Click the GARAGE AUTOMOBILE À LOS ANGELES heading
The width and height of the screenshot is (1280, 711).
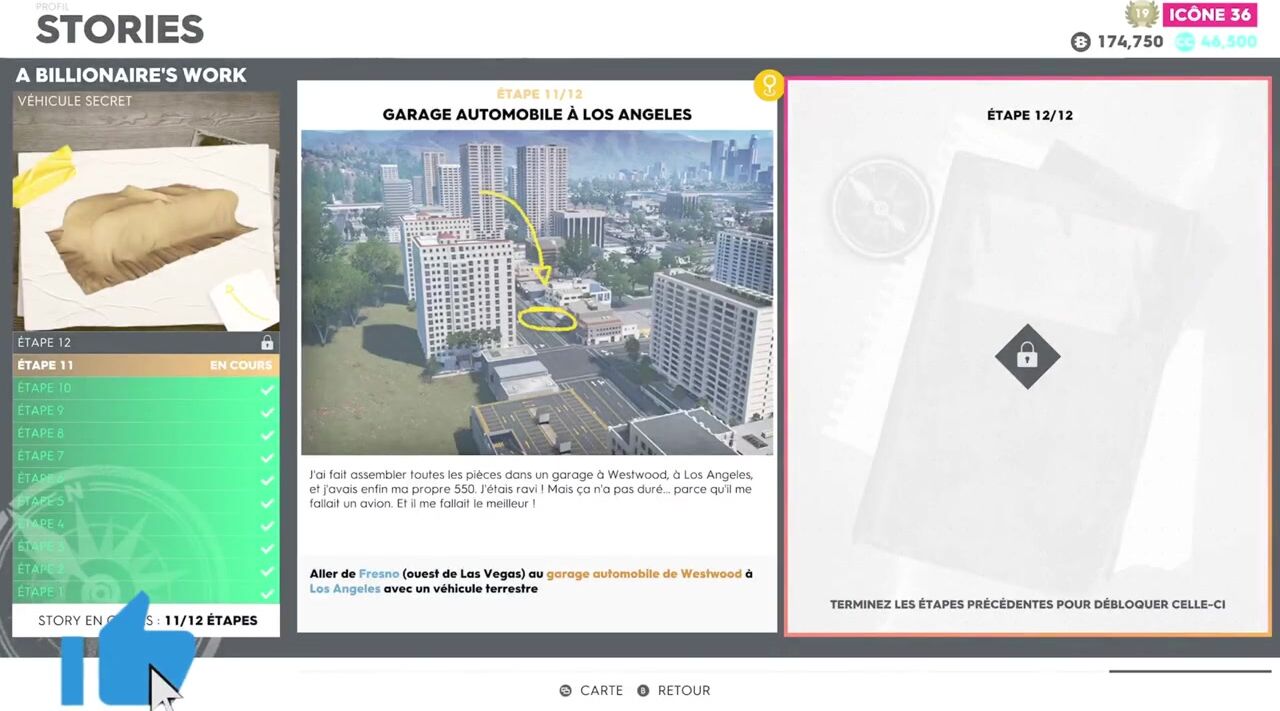(537, 115)
